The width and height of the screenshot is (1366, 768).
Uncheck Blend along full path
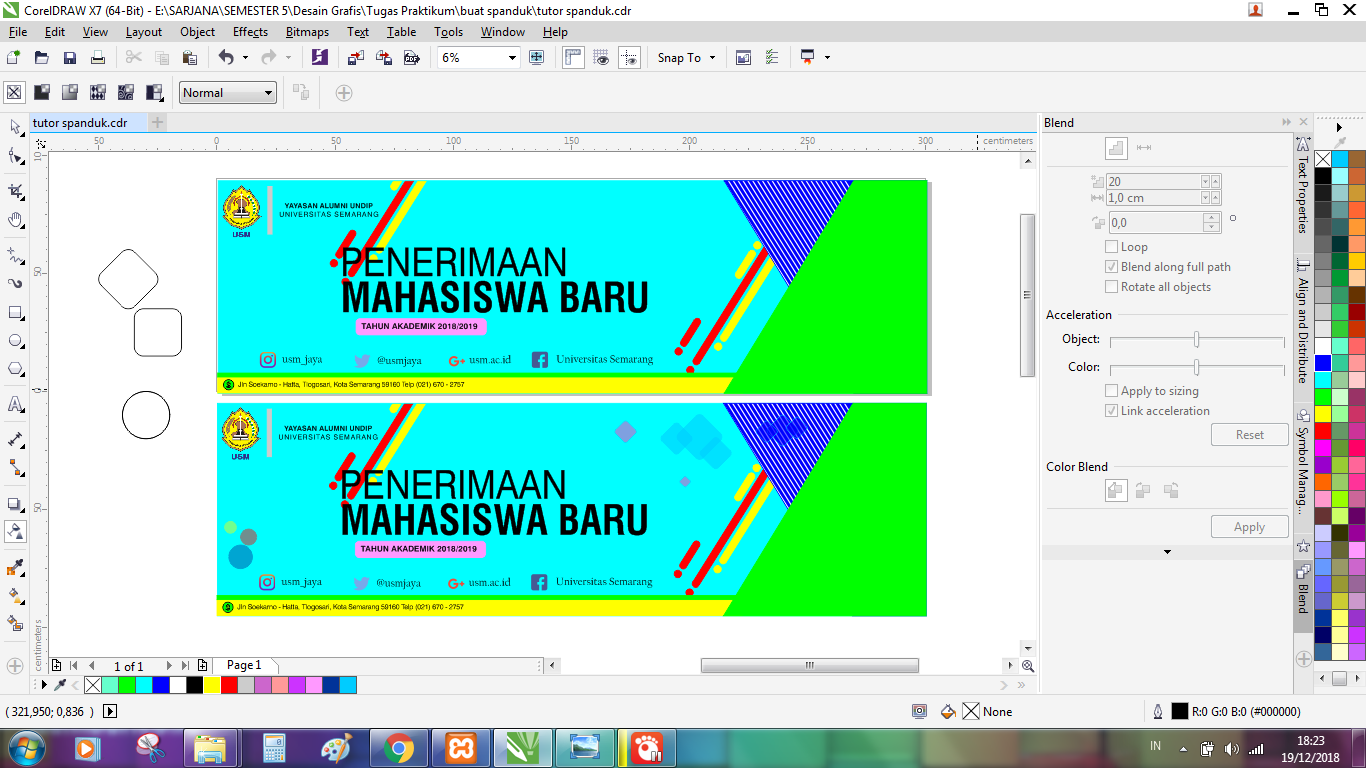(1113, 266)
